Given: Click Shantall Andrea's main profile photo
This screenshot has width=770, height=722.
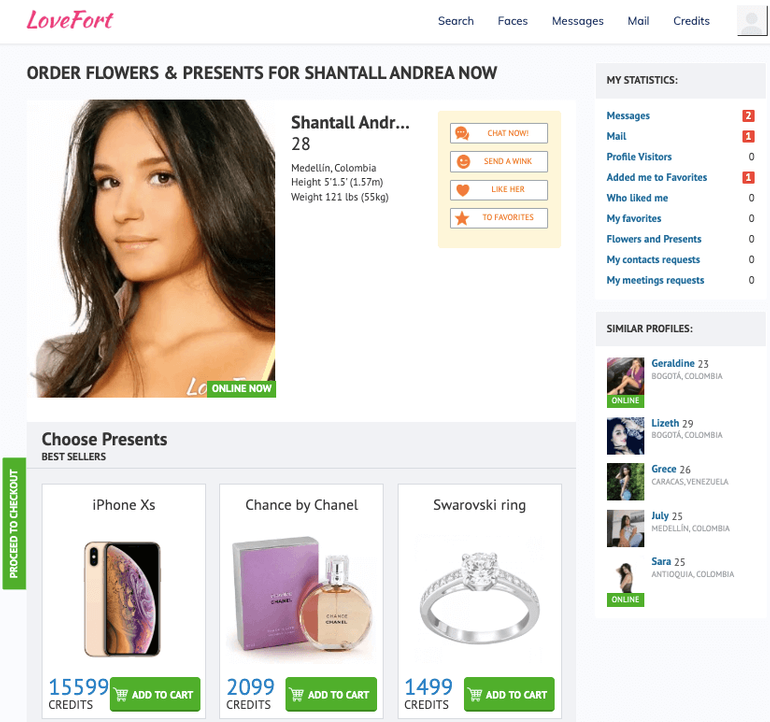Looking at the screenshot, I should [153, 249].
